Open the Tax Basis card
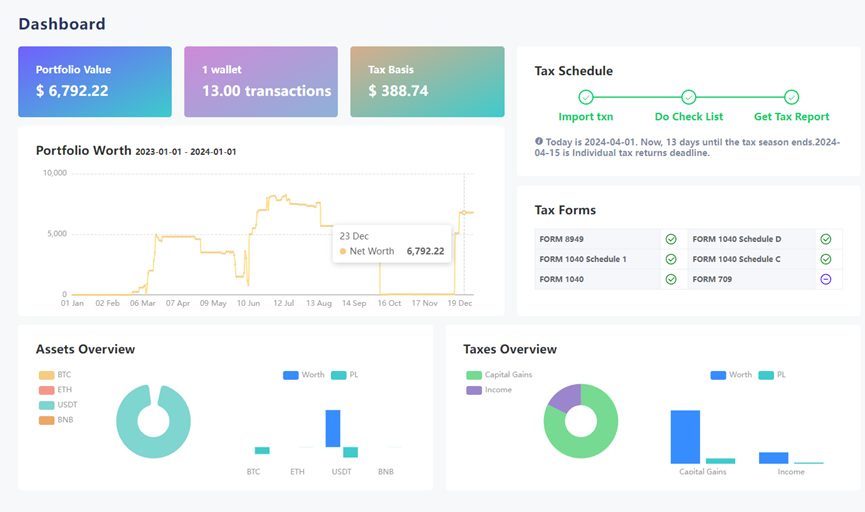 (427, 82)
